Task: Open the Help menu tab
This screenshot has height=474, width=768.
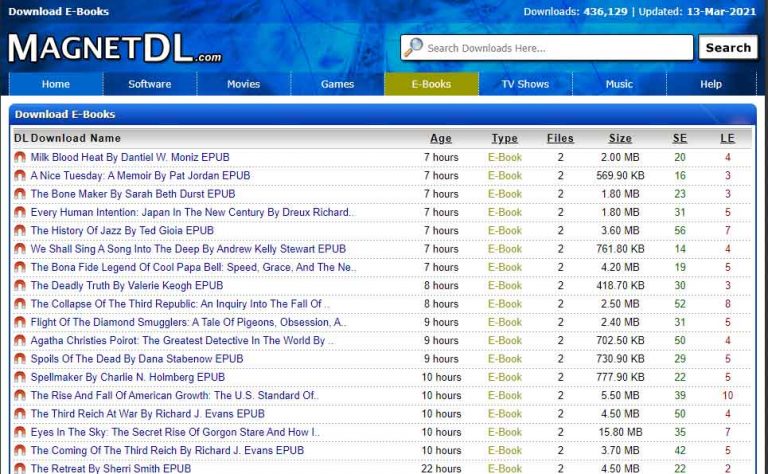Action: point(711,85)
